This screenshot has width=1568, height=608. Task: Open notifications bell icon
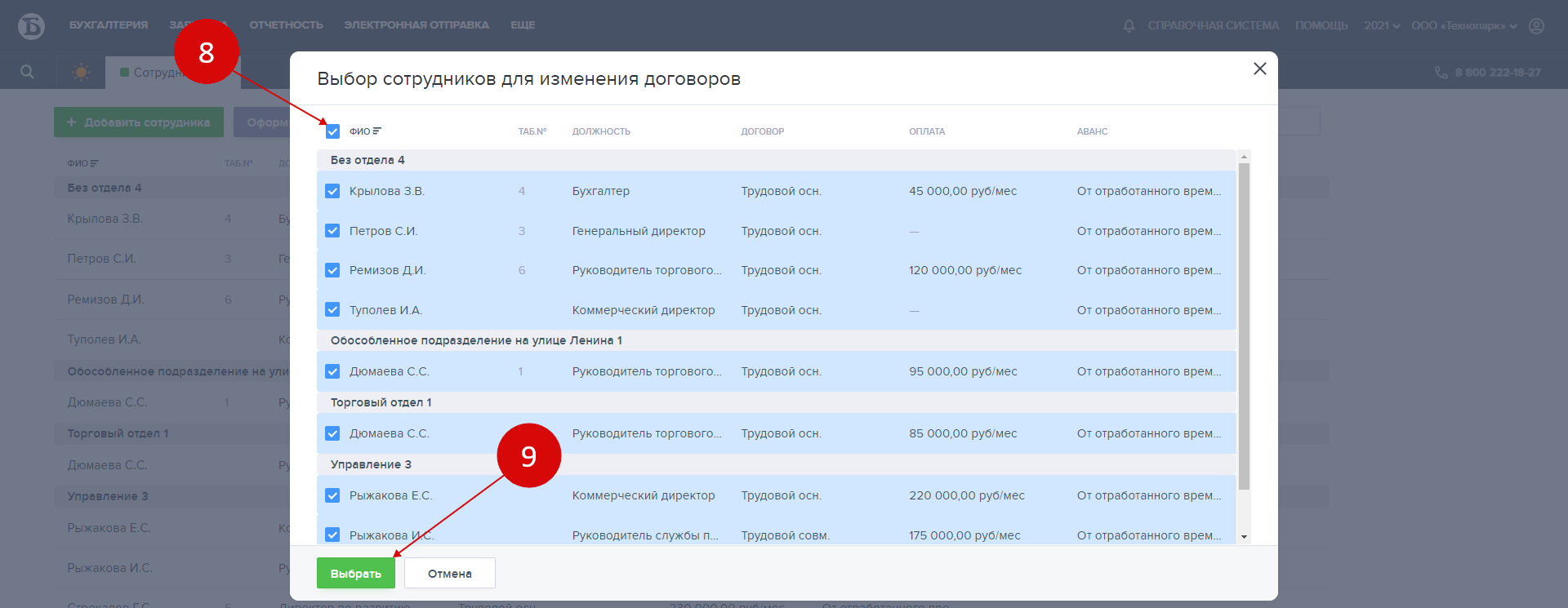click(x=1129, y=26)
